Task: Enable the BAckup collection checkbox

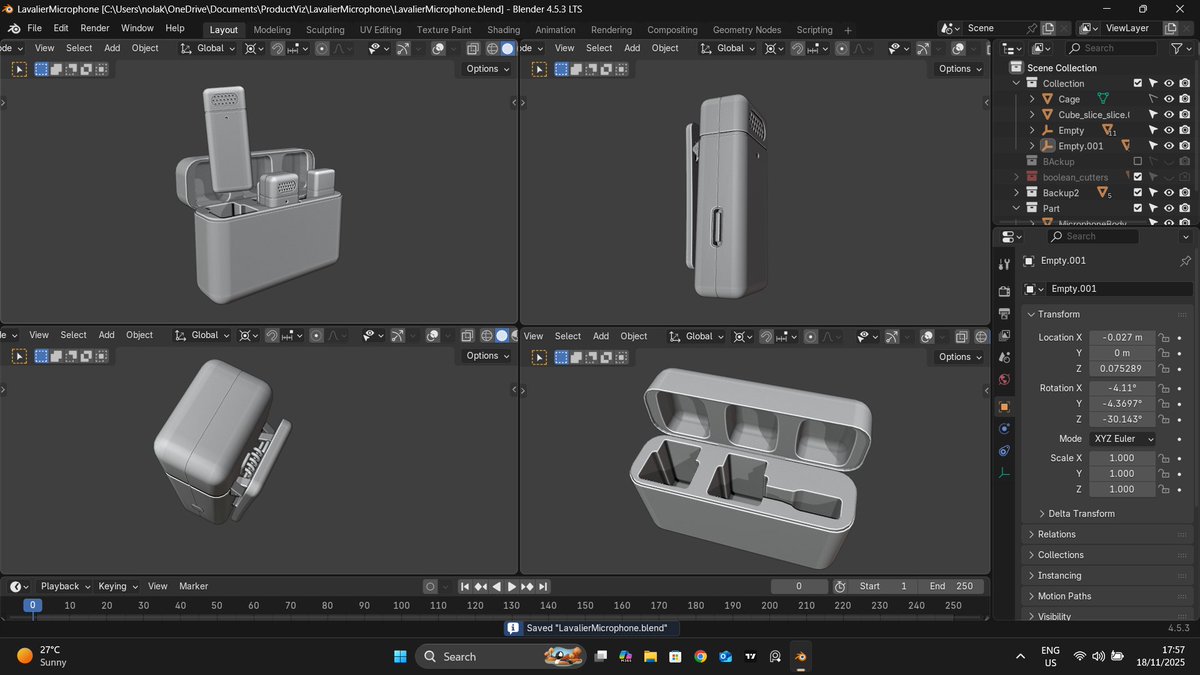Action: click(x=1137, y=162)
